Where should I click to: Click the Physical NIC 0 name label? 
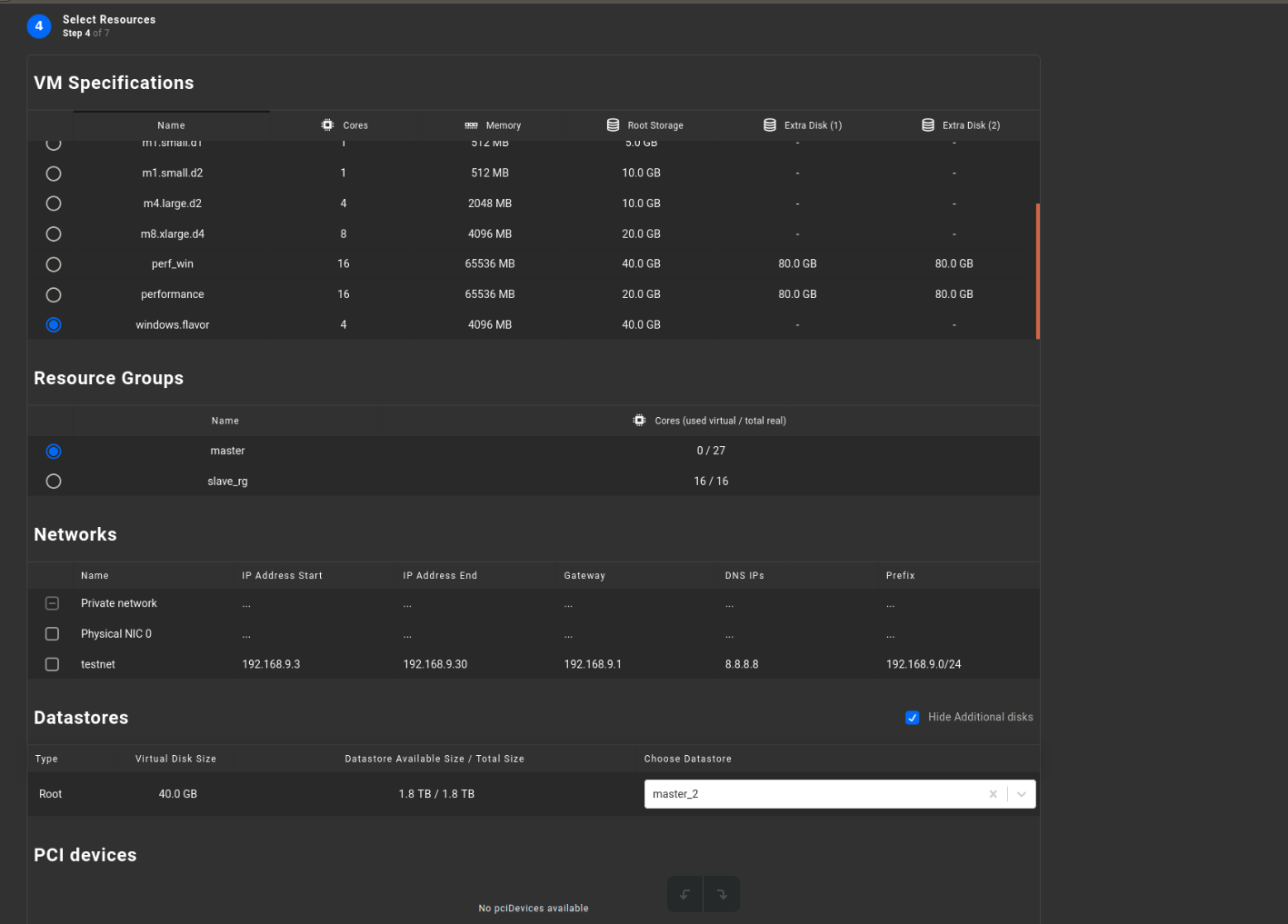click(116, 634)
